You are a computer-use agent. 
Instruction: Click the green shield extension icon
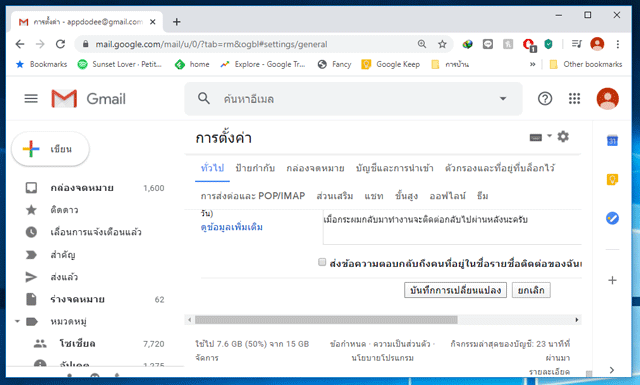[548, 44]
